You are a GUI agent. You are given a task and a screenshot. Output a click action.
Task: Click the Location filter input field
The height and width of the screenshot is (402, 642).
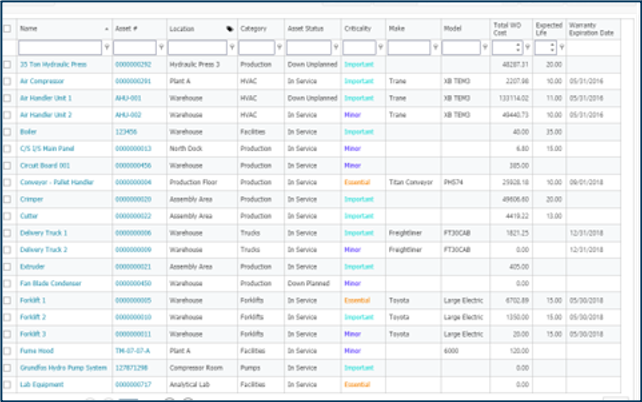pyautogui.click(x=197, y=47)
